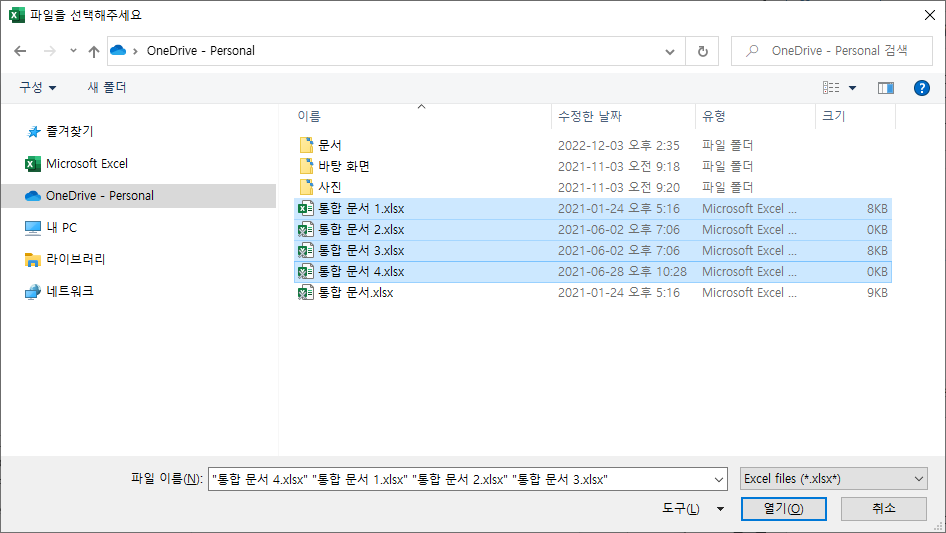Screen dimensions: 946x533
Task: Refresh the OneDrive folder listing
Action: (x=702, y=51)
